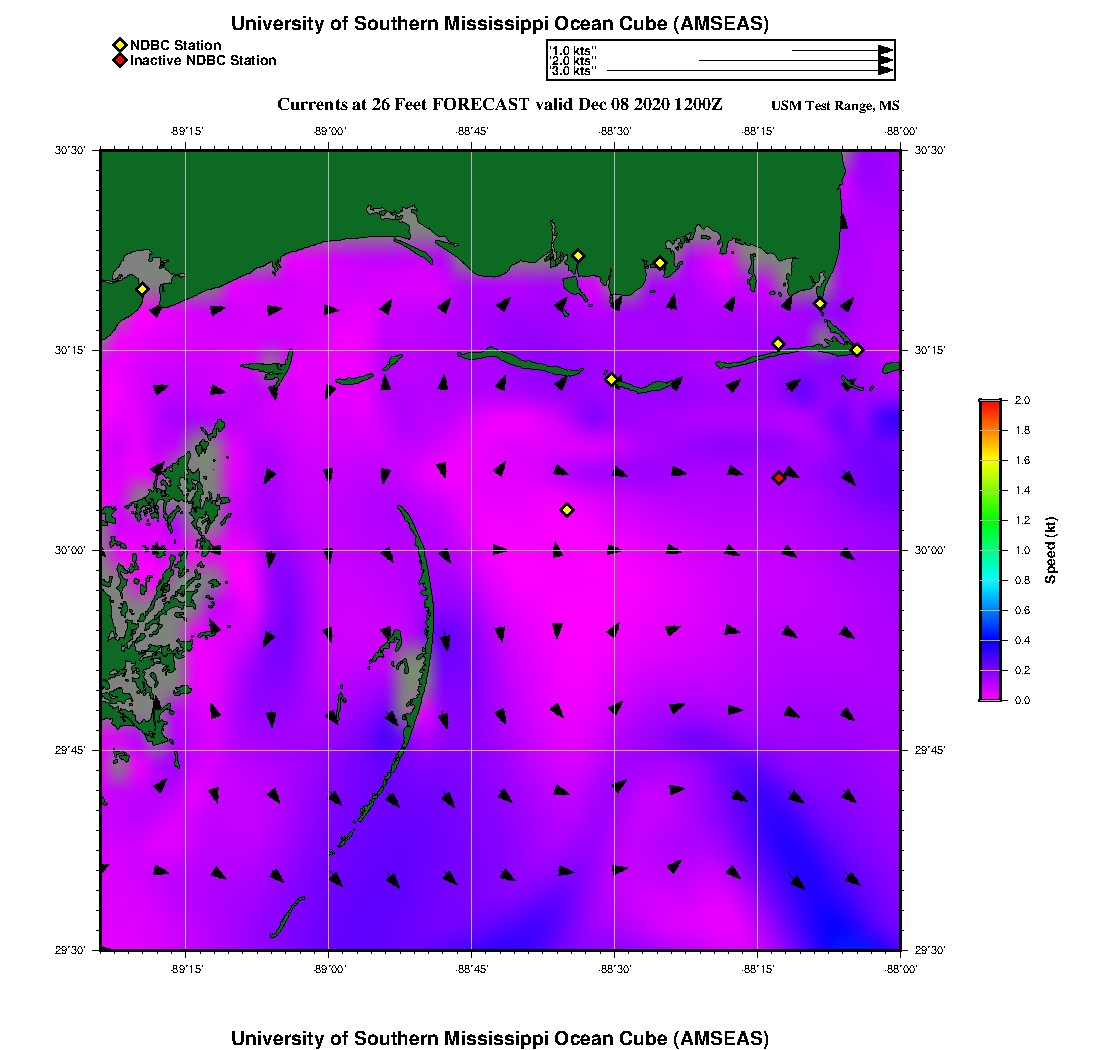Click the red inactive NDBC station marker on map
Viewport: 1100px width, 1050px height.
click(x=779, y=478)
